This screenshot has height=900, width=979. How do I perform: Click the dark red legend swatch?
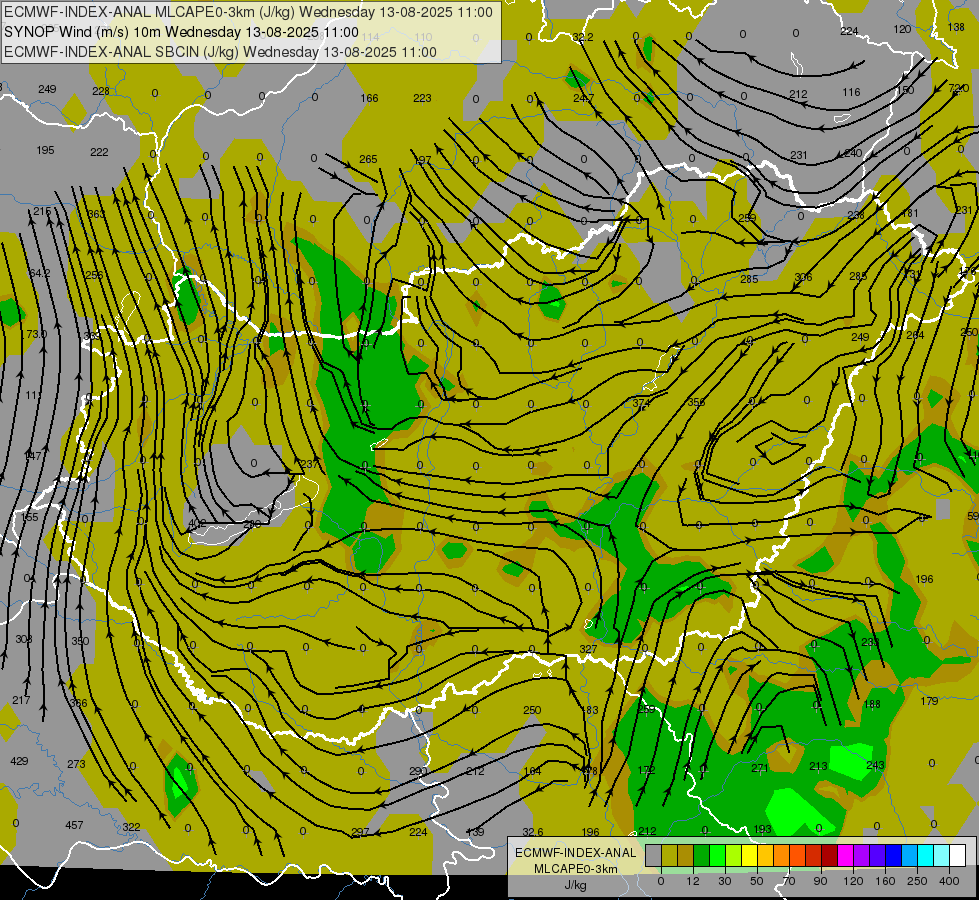click(x=829, y=855)
